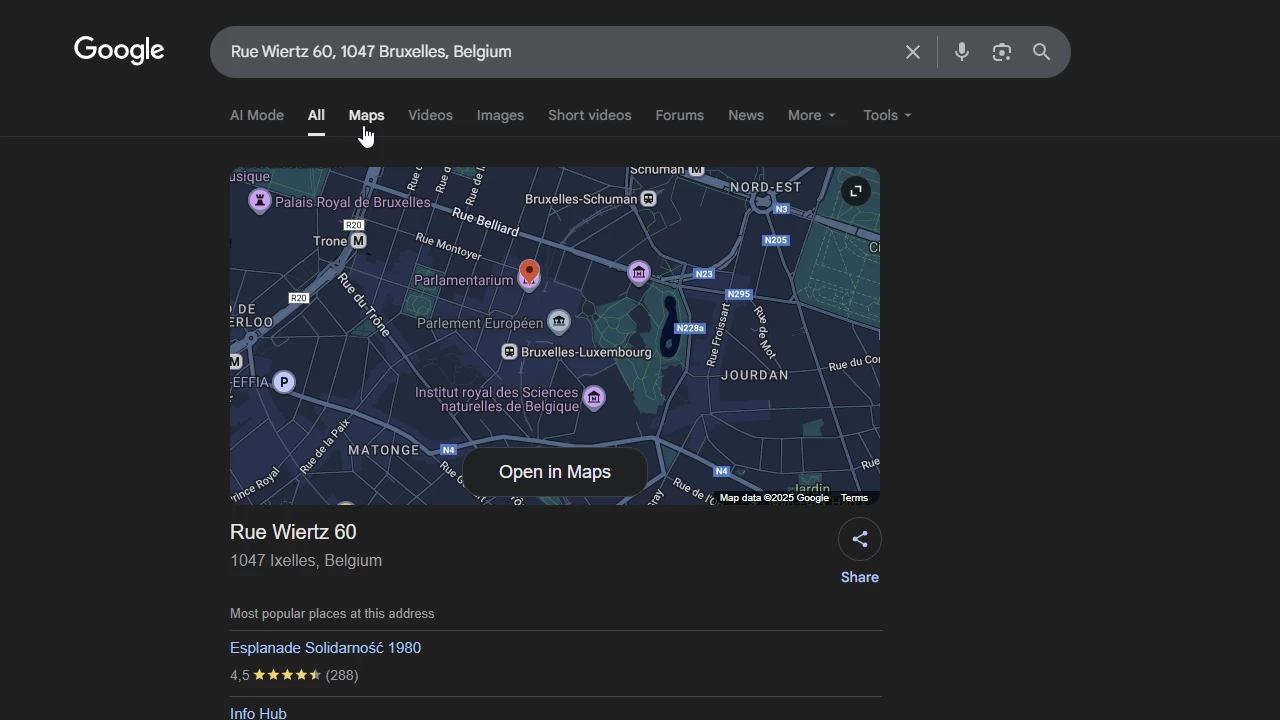This screenshot has width=1280, height=720.
Task: Select the Palais Royal de Bruxelles marker icon
Action: point(260,202)
